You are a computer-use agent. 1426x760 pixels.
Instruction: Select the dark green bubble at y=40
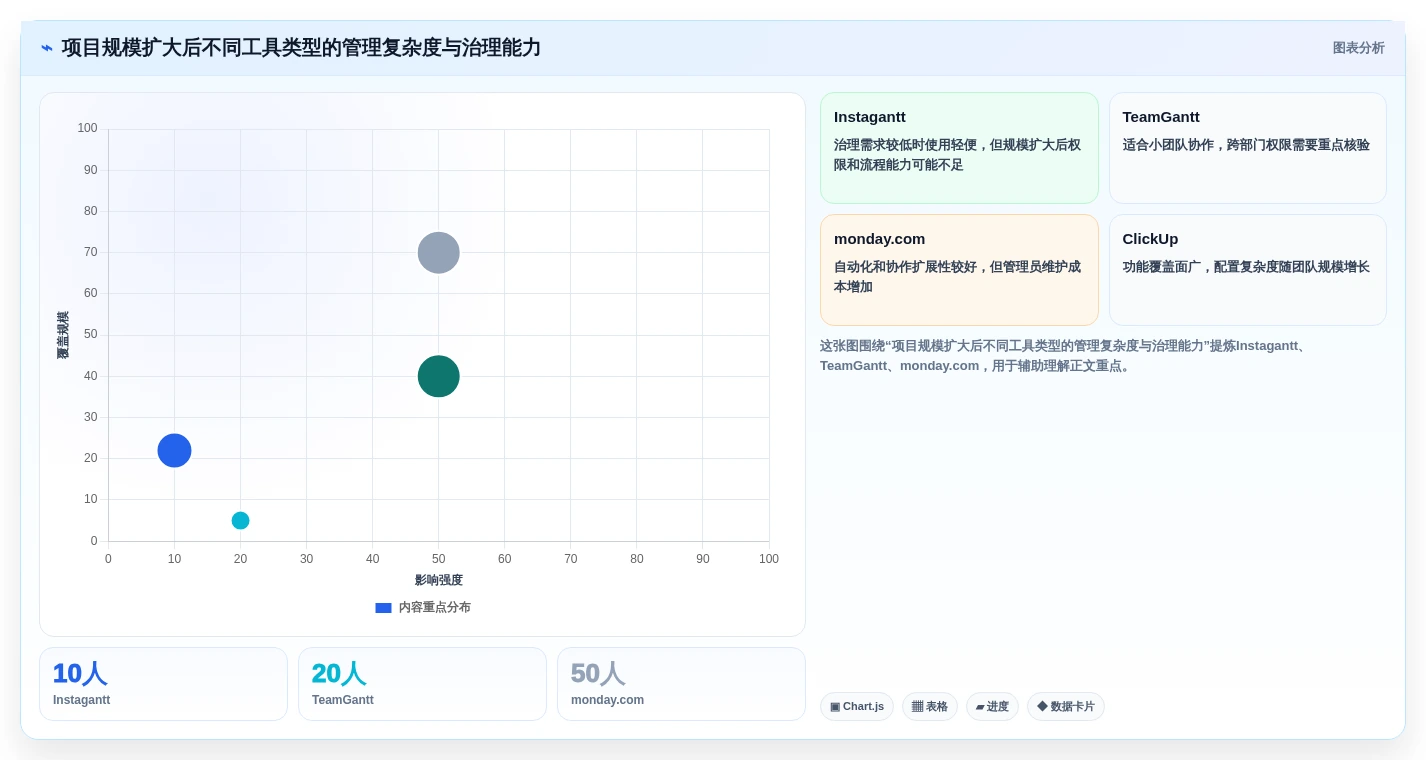click(x=438, y=376)
